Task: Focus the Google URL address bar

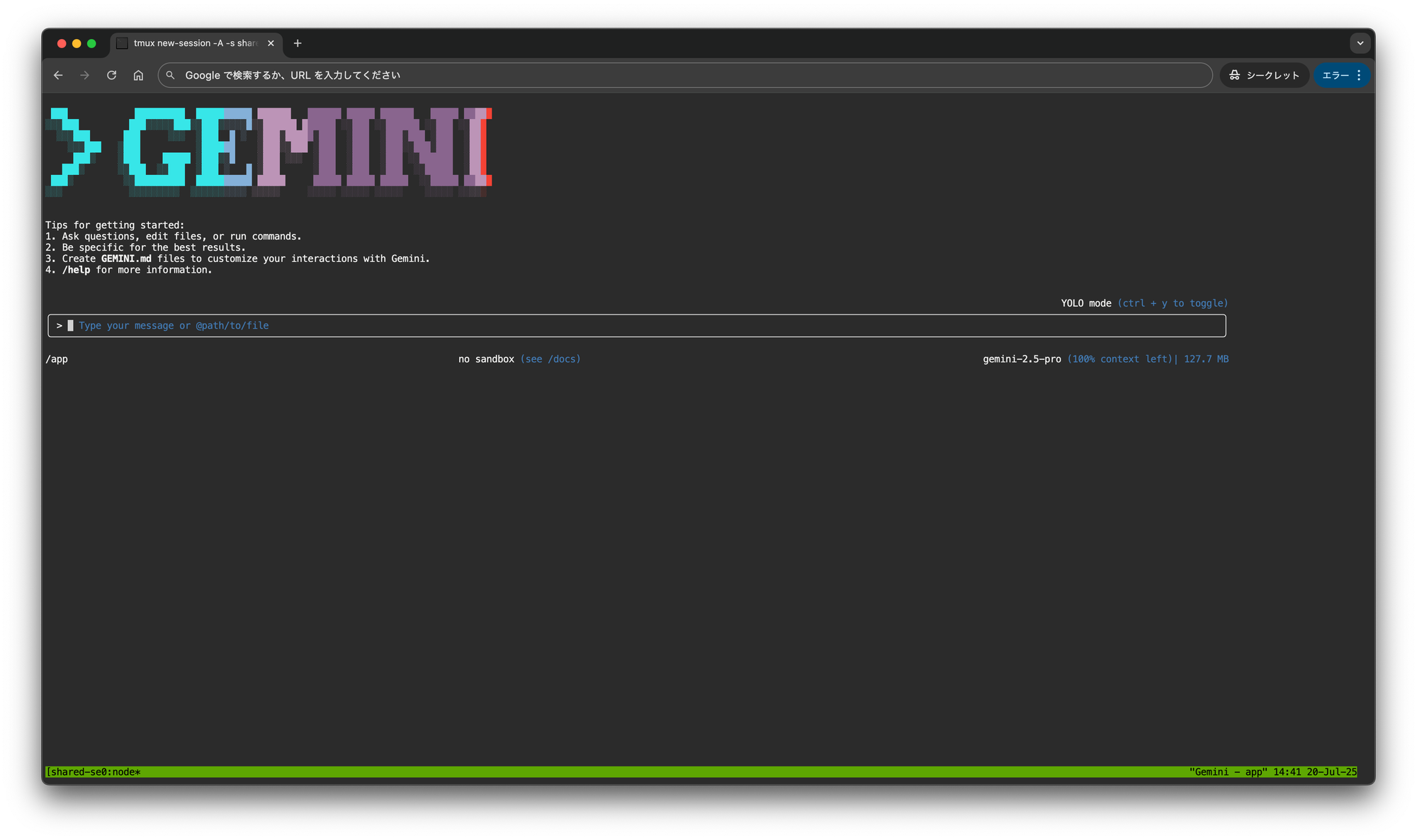Action: 684,75
